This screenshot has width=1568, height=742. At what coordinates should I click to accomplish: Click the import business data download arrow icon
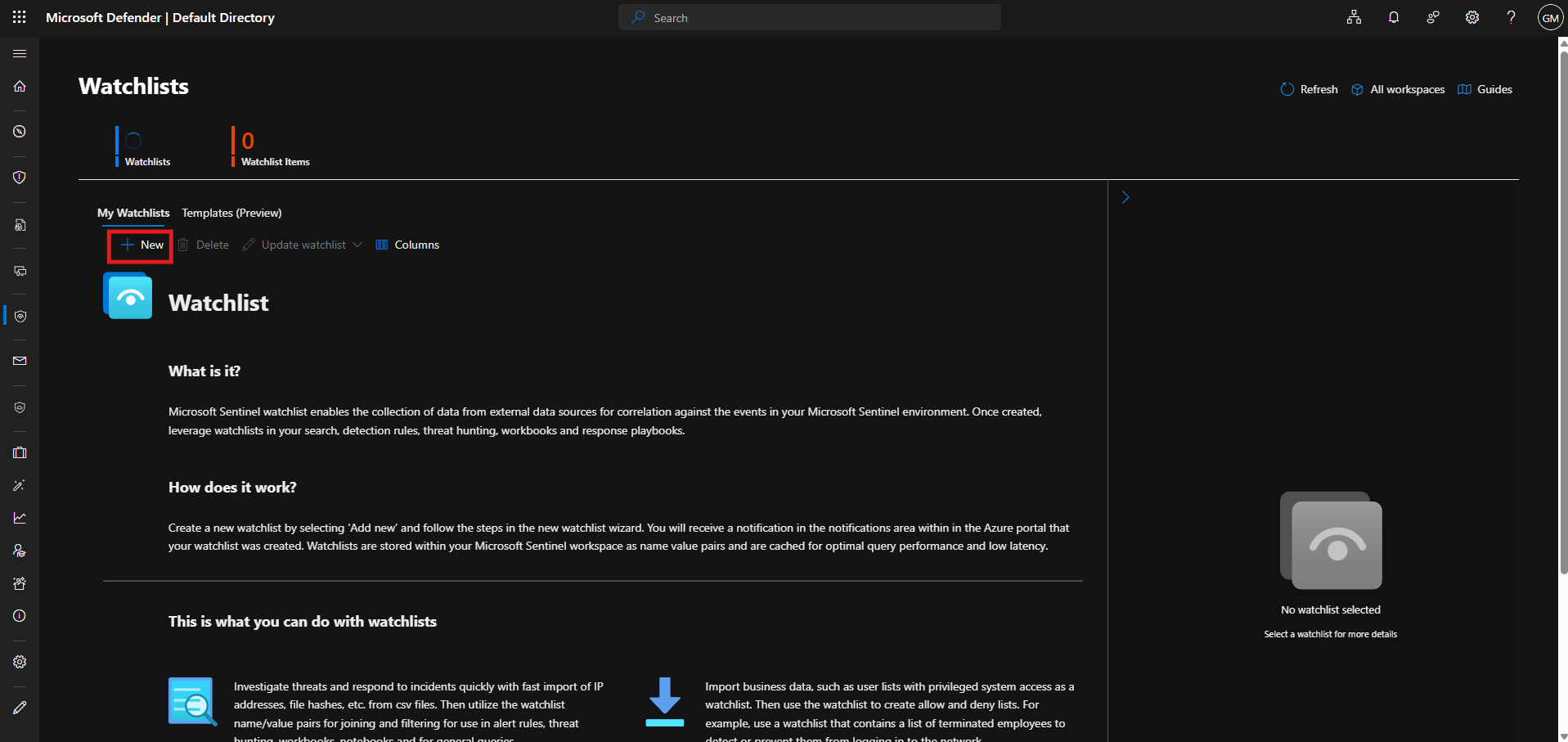(665, 701)
